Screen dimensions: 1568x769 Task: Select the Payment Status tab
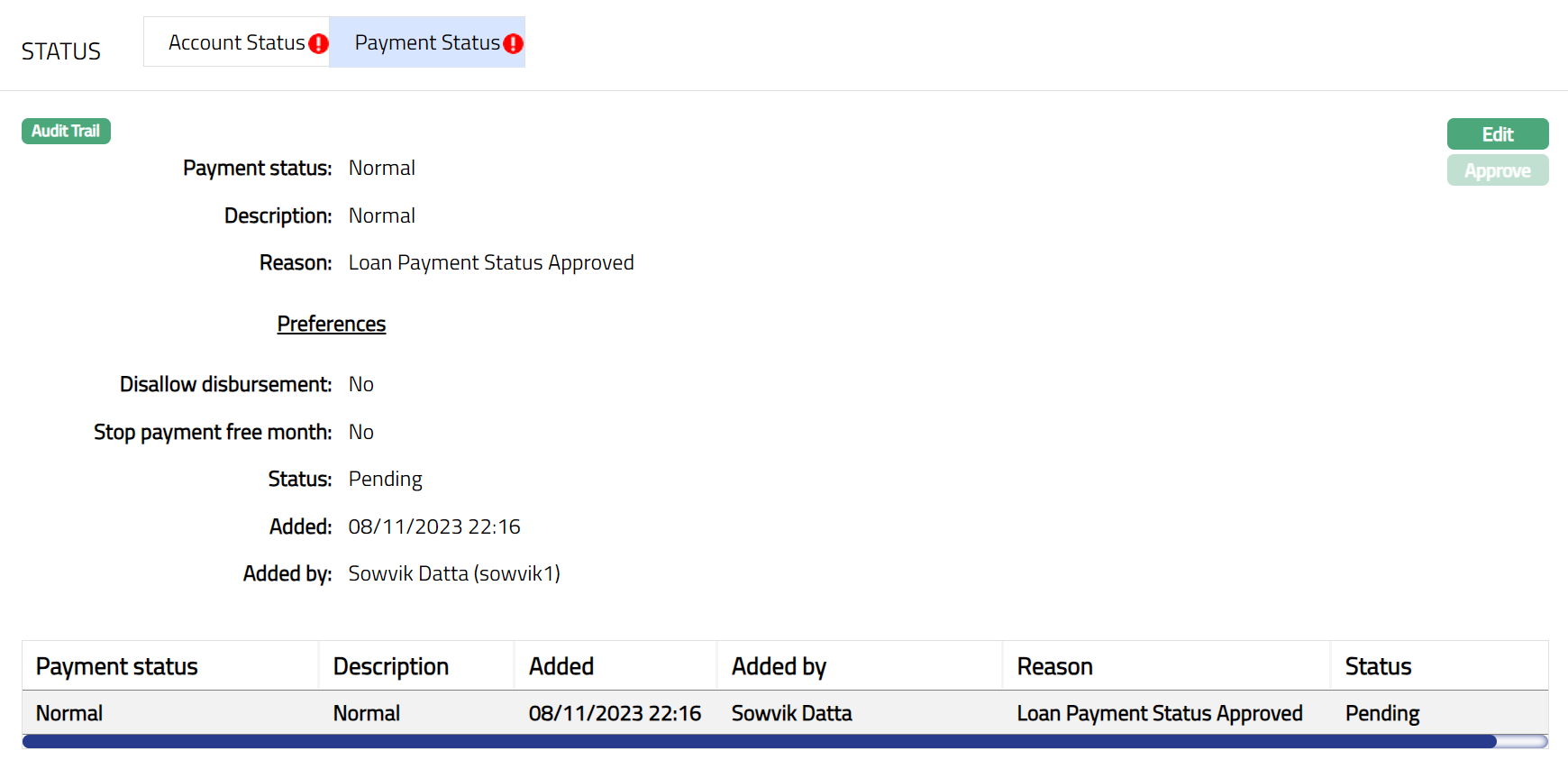click(426, 42)
